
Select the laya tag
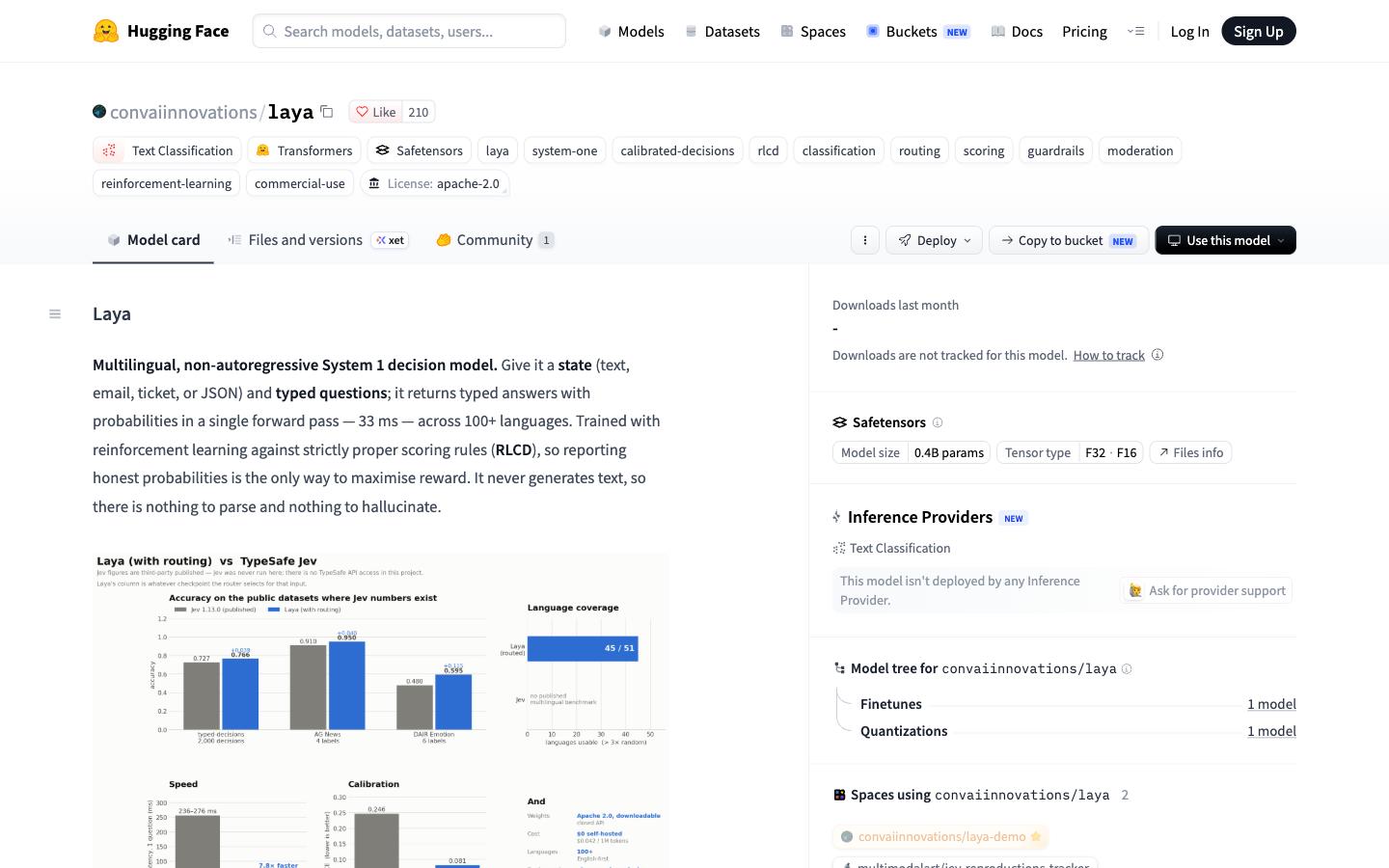click(x=498, y=150)
